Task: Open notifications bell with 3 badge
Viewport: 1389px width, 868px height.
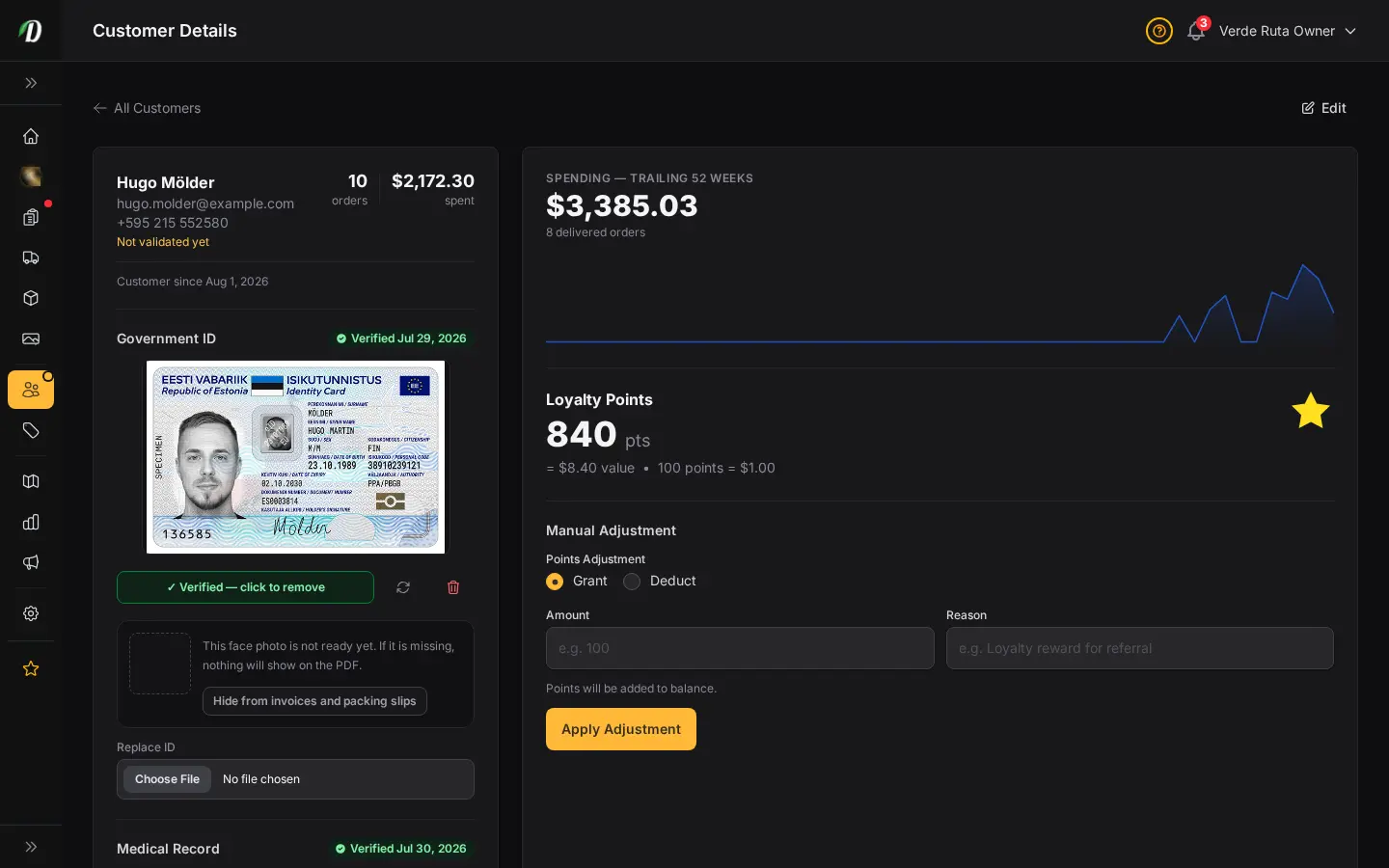Action: pos(1197,30)
